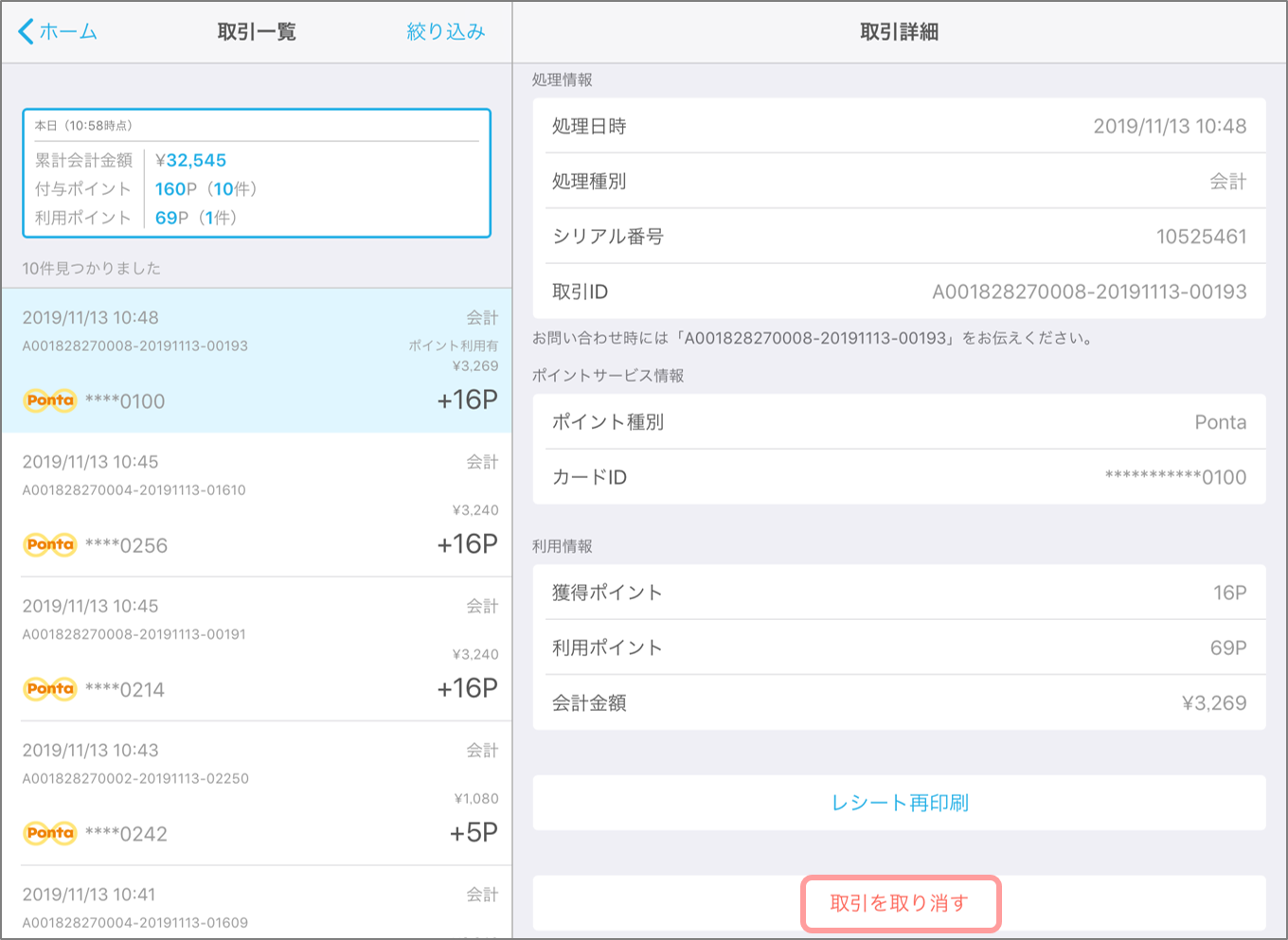Viewport: 1288px width, 940px height.
Task: Click Ponta logo for card ****0100
Action: tap(50, 400)
